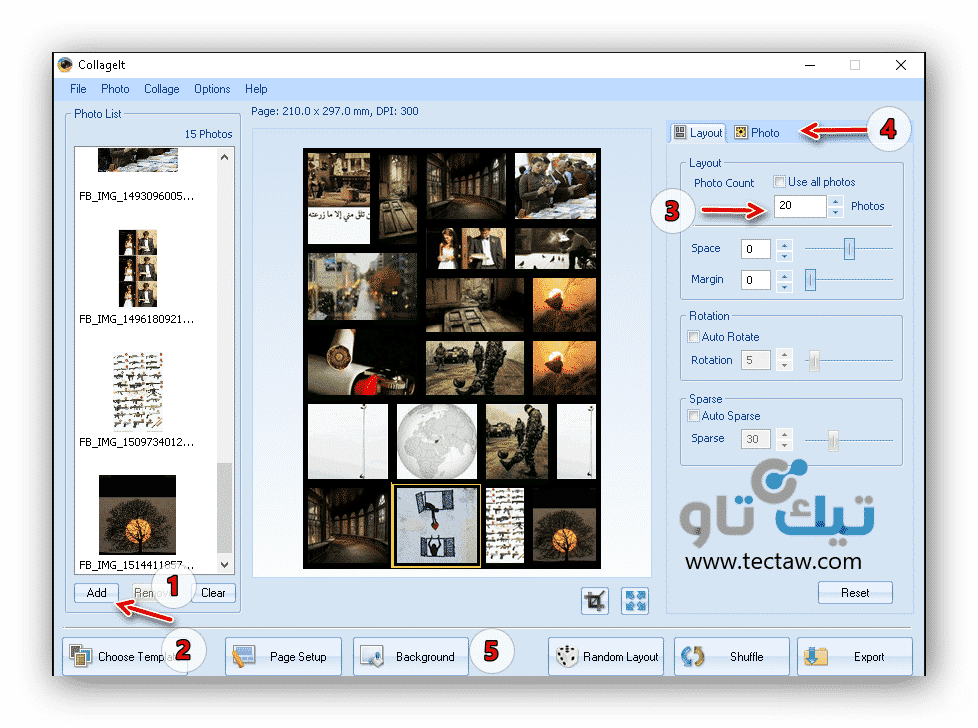Toggle the Auto Rotate checkbox
Screen dimensions: 978x728
coord(693,337)
